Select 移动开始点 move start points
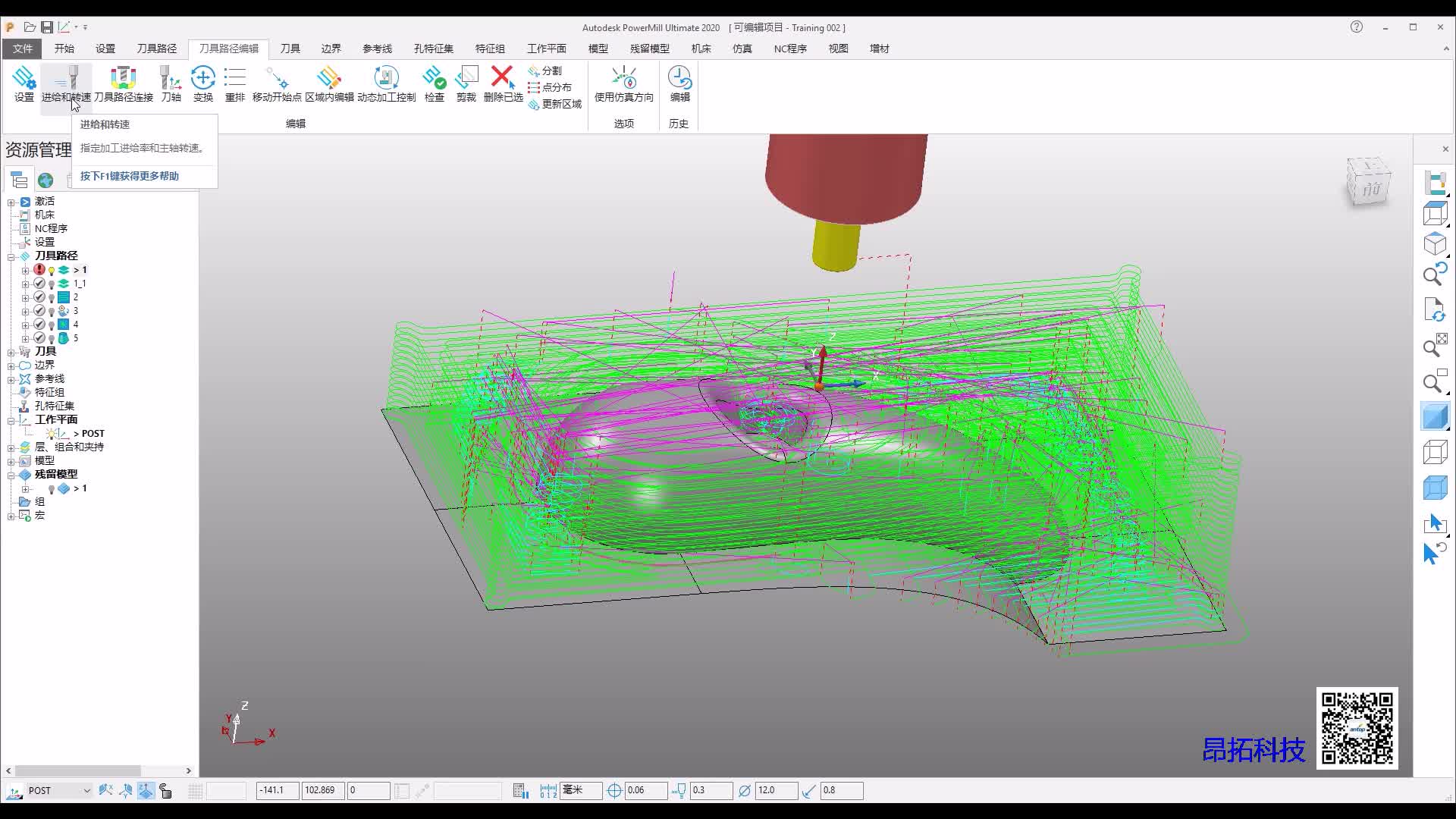This screenshot has height=819, width=1456. click(x=277, y=83)
